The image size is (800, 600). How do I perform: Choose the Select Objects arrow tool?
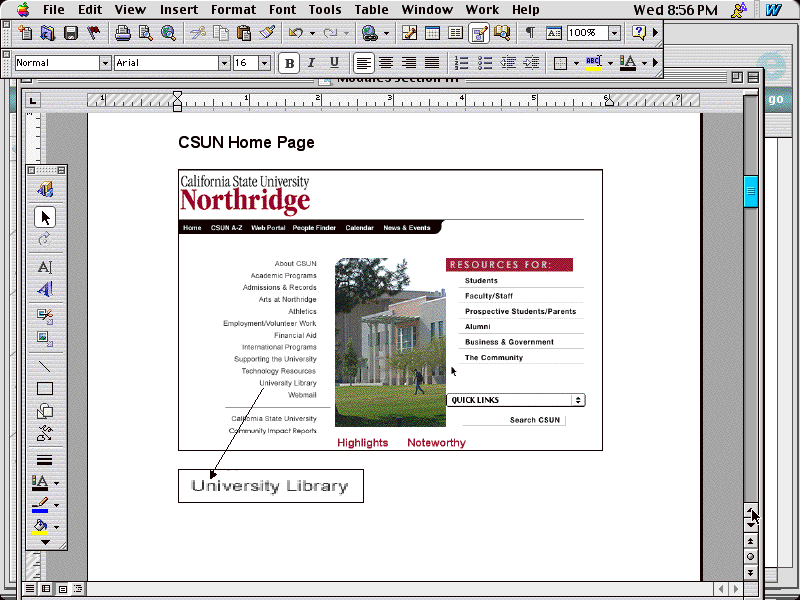45,217
